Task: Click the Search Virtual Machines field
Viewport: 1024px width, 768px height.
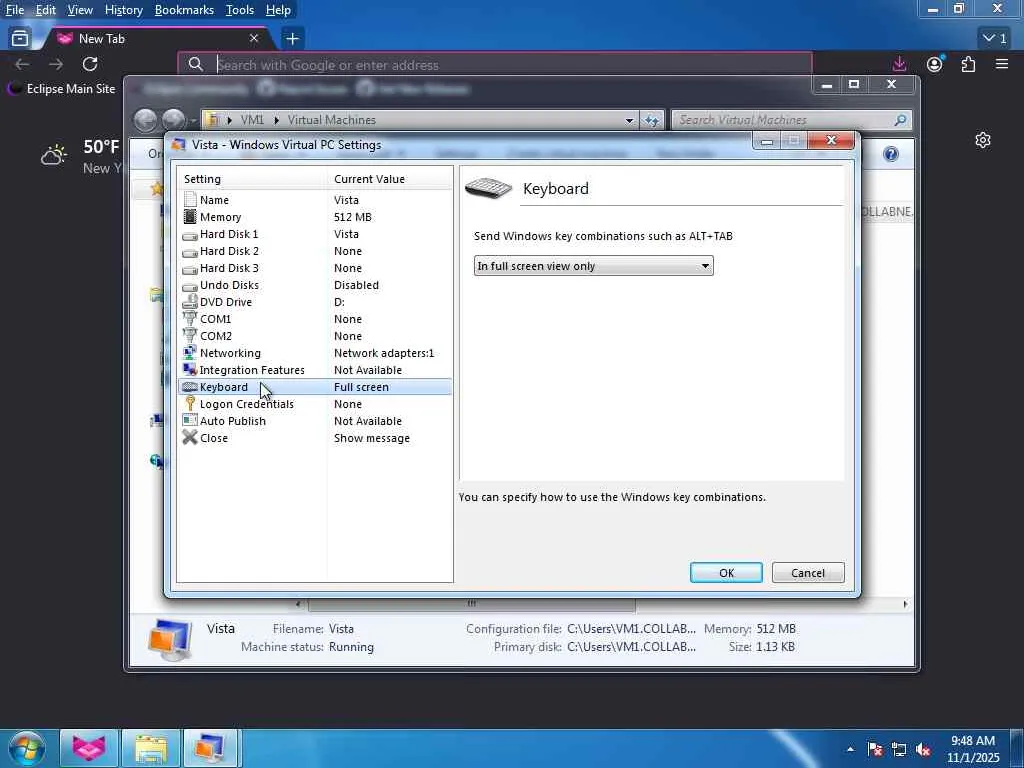Action: (790, 120)
